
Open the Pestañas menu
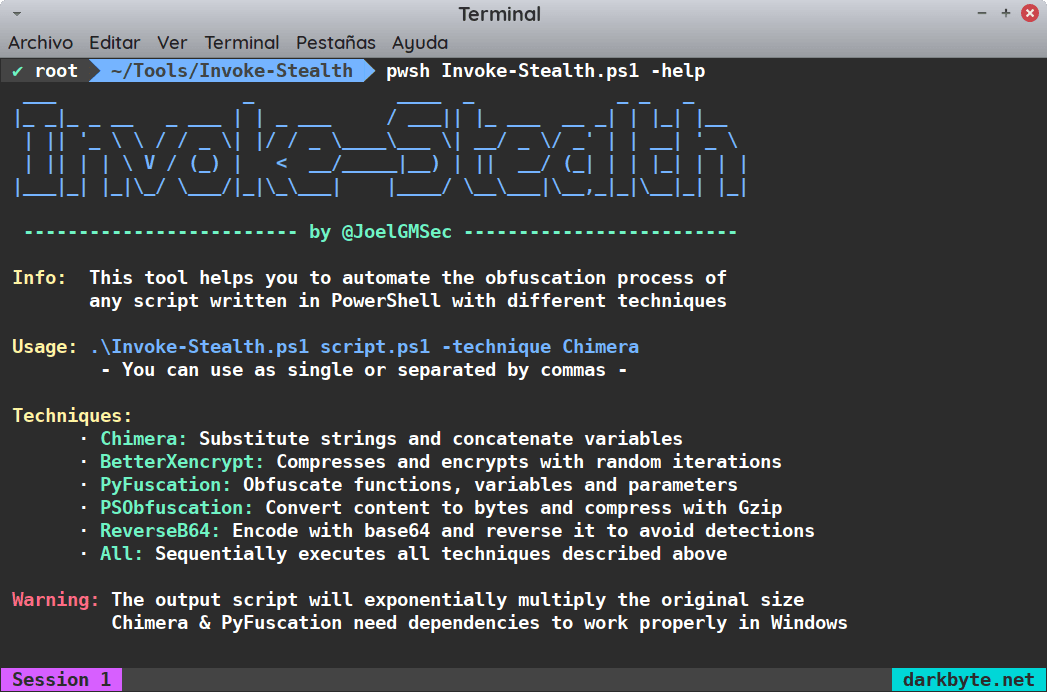click(x=335, y=43)
